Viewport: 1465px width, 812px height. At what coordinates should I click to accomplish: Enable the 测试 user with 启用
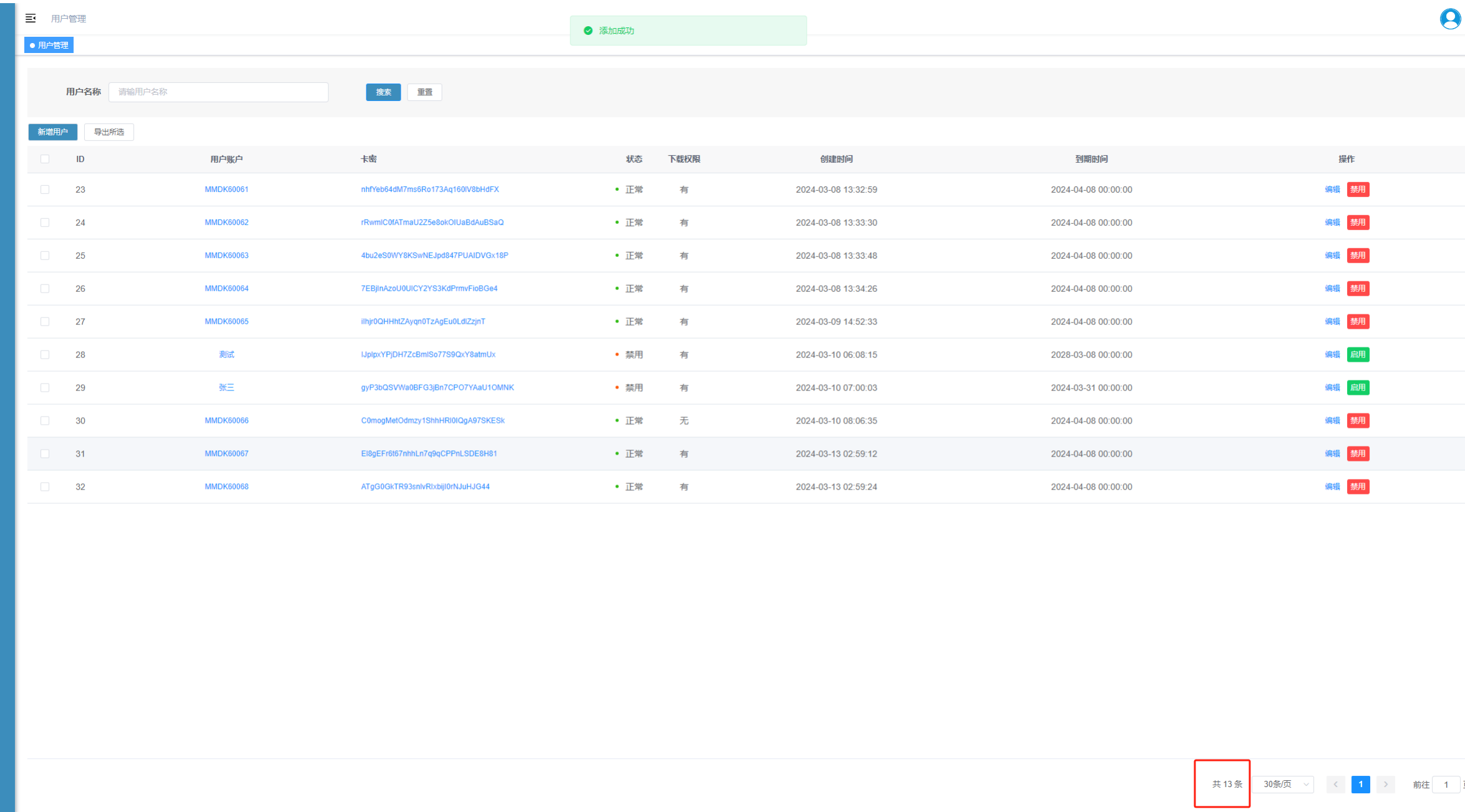tap(1358, 355)
